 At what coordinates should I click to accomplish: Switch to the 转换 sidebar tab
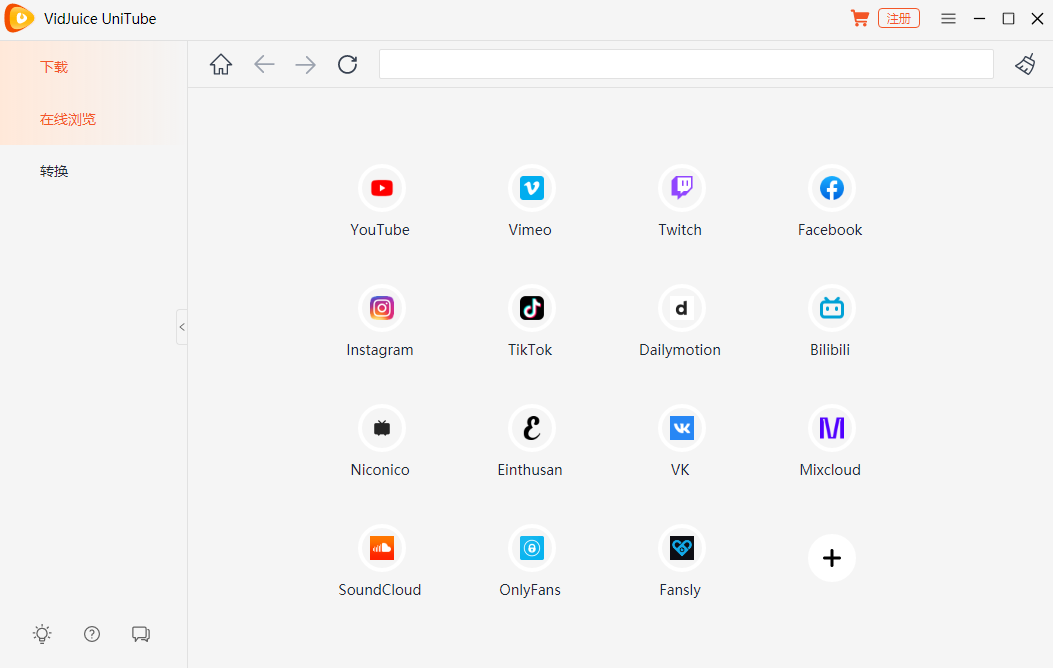coord(53,170)
